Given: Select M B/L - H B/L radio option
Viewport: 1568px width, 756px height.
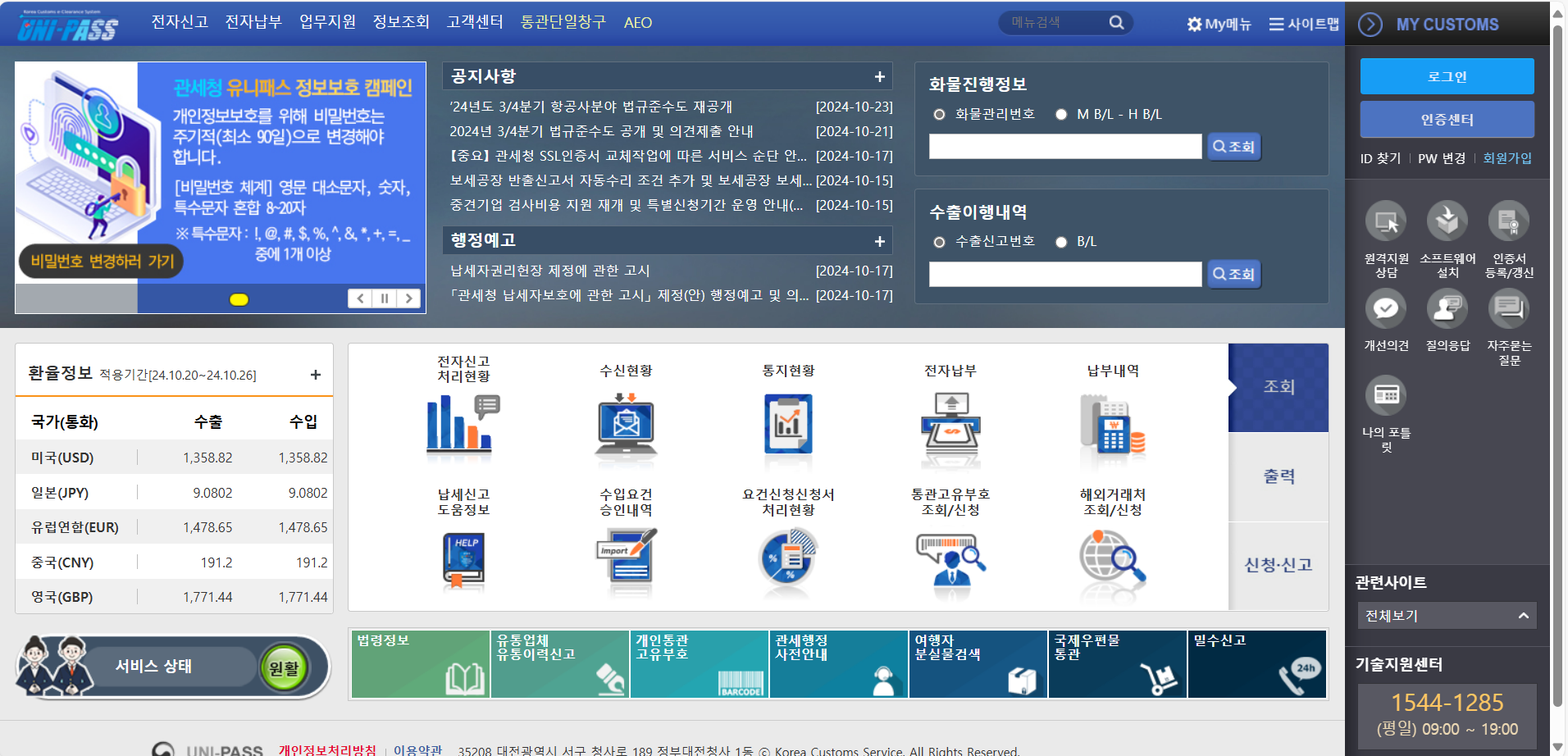Looking at the screenshot, I should coord(1061,115).
